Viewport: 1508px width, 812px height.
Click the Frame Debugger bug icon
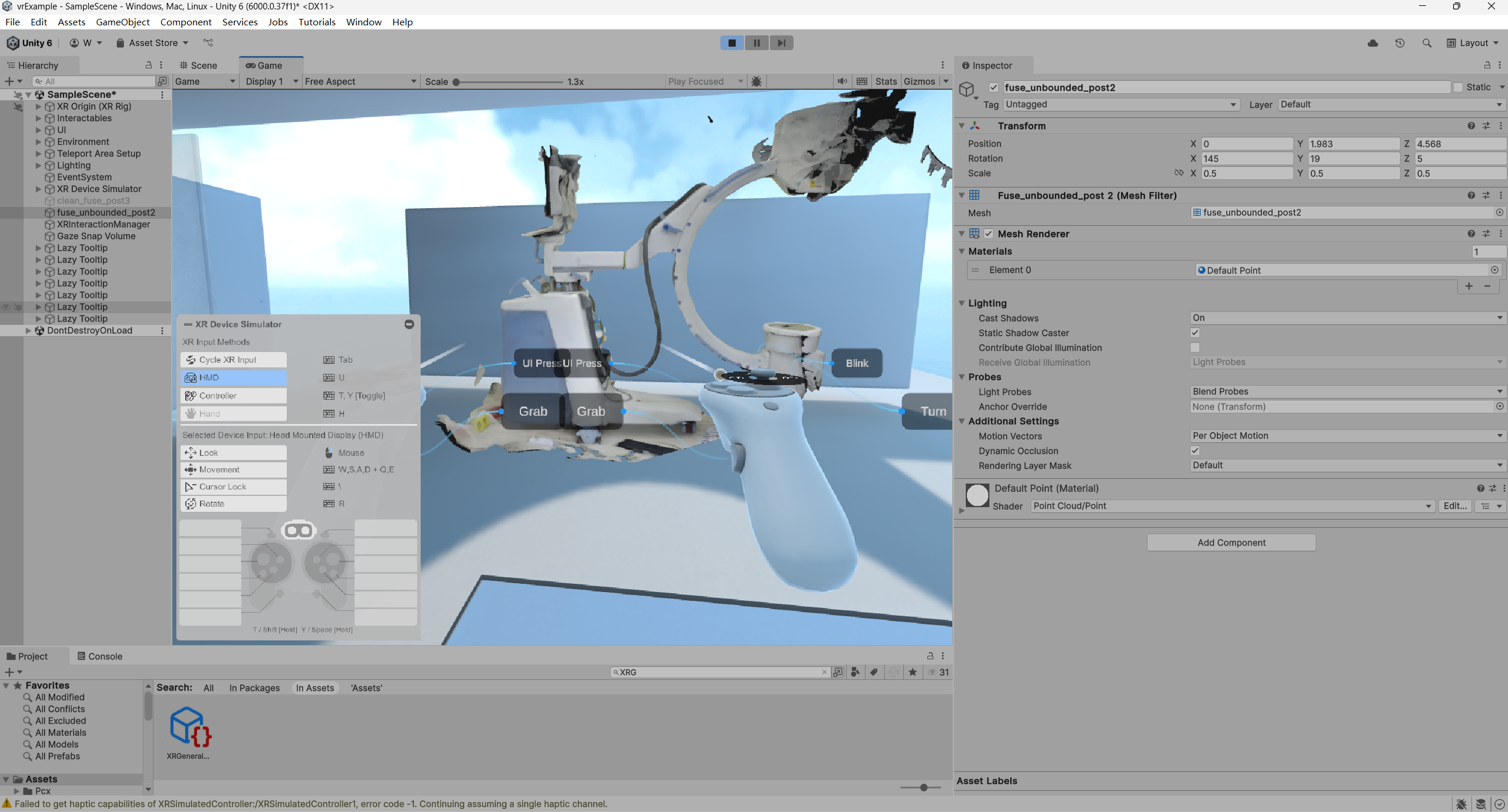[756, 81]
